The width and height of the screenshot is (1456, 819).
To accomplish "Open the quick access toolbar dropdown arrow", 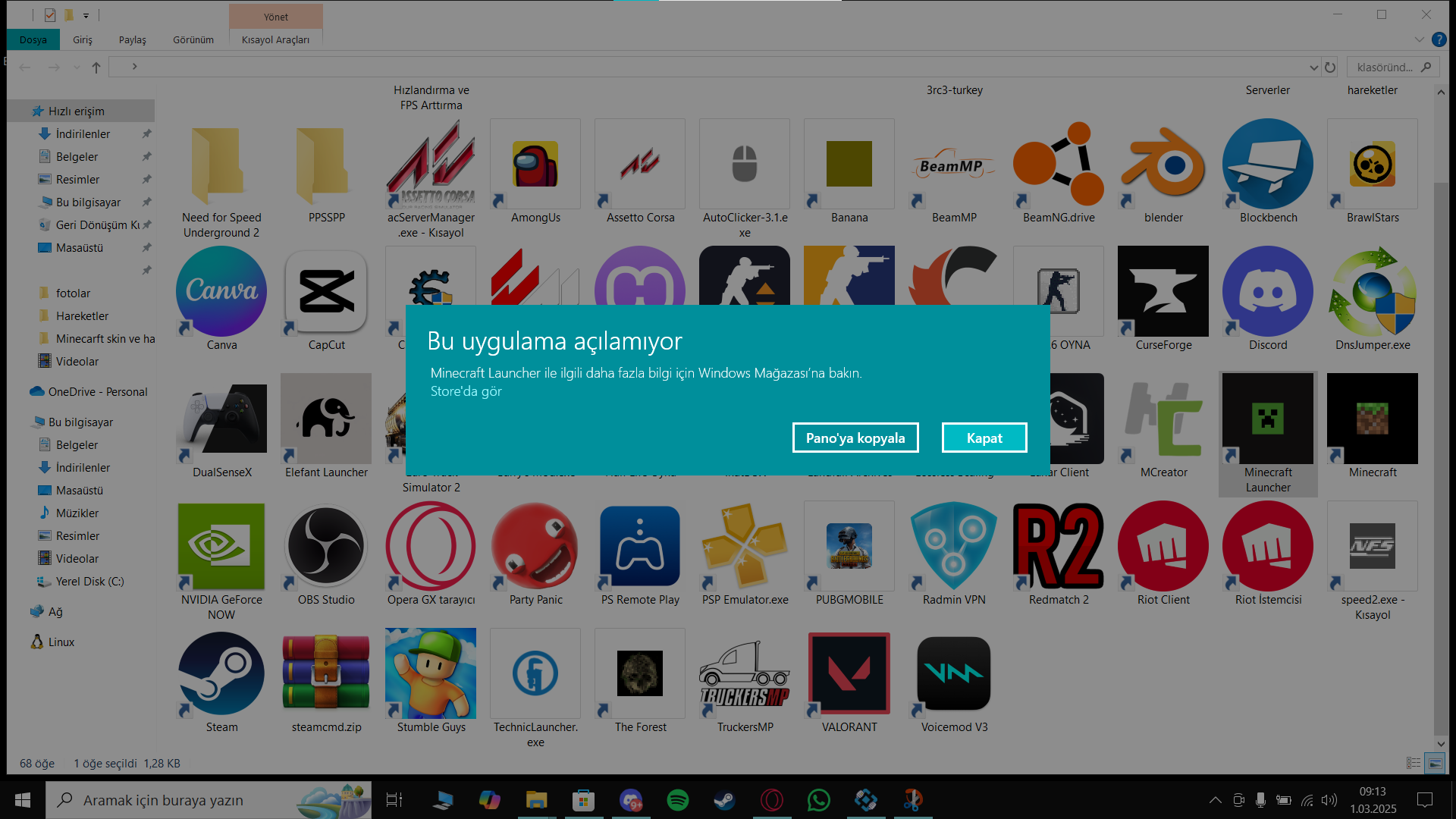I will point(86,15).
